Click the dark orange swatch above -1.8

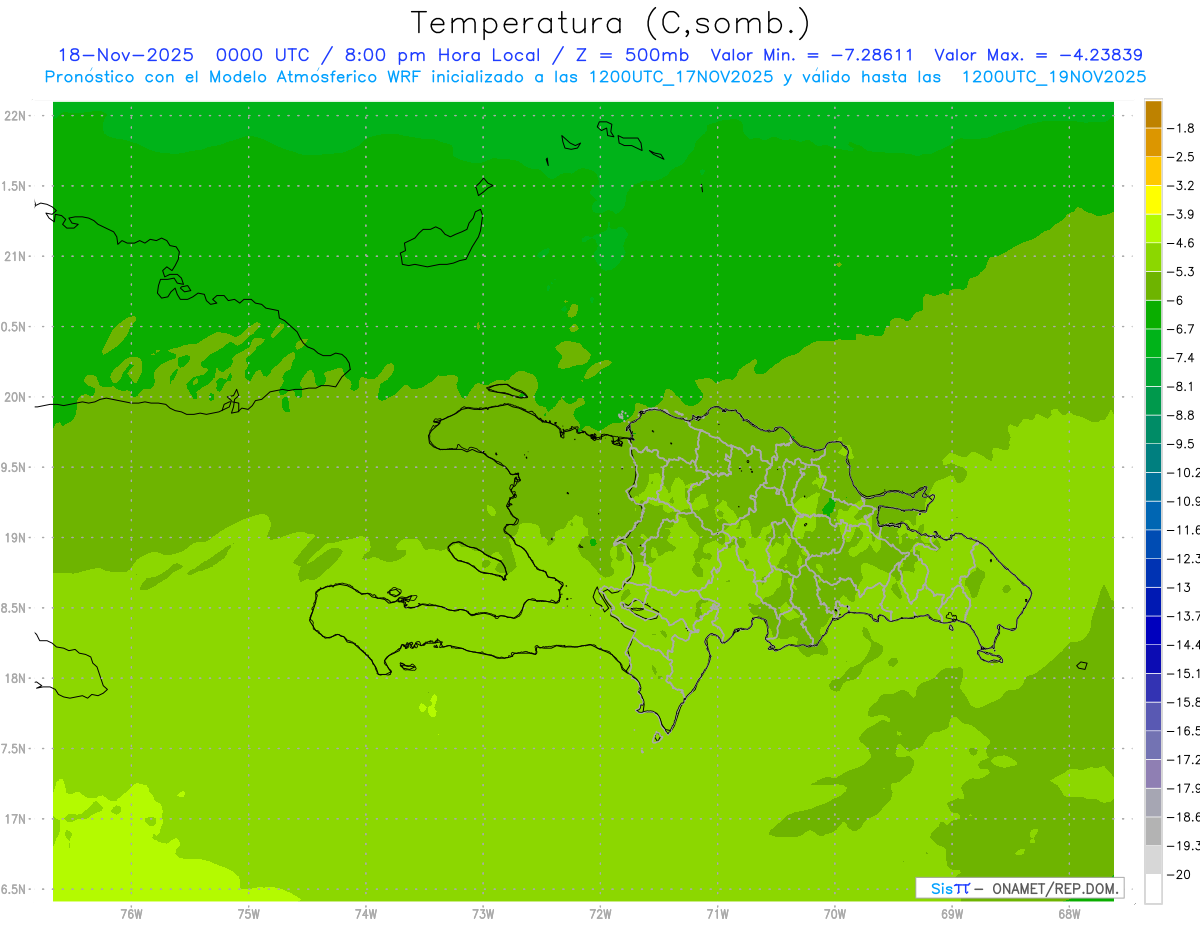click(1153, 114)
